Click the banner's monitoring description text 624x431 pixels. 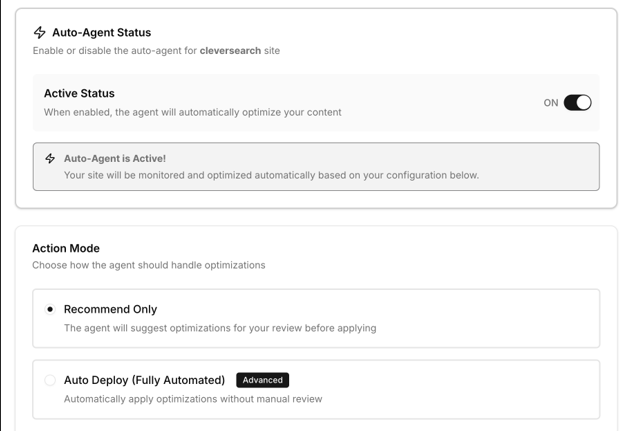[271, 175]
